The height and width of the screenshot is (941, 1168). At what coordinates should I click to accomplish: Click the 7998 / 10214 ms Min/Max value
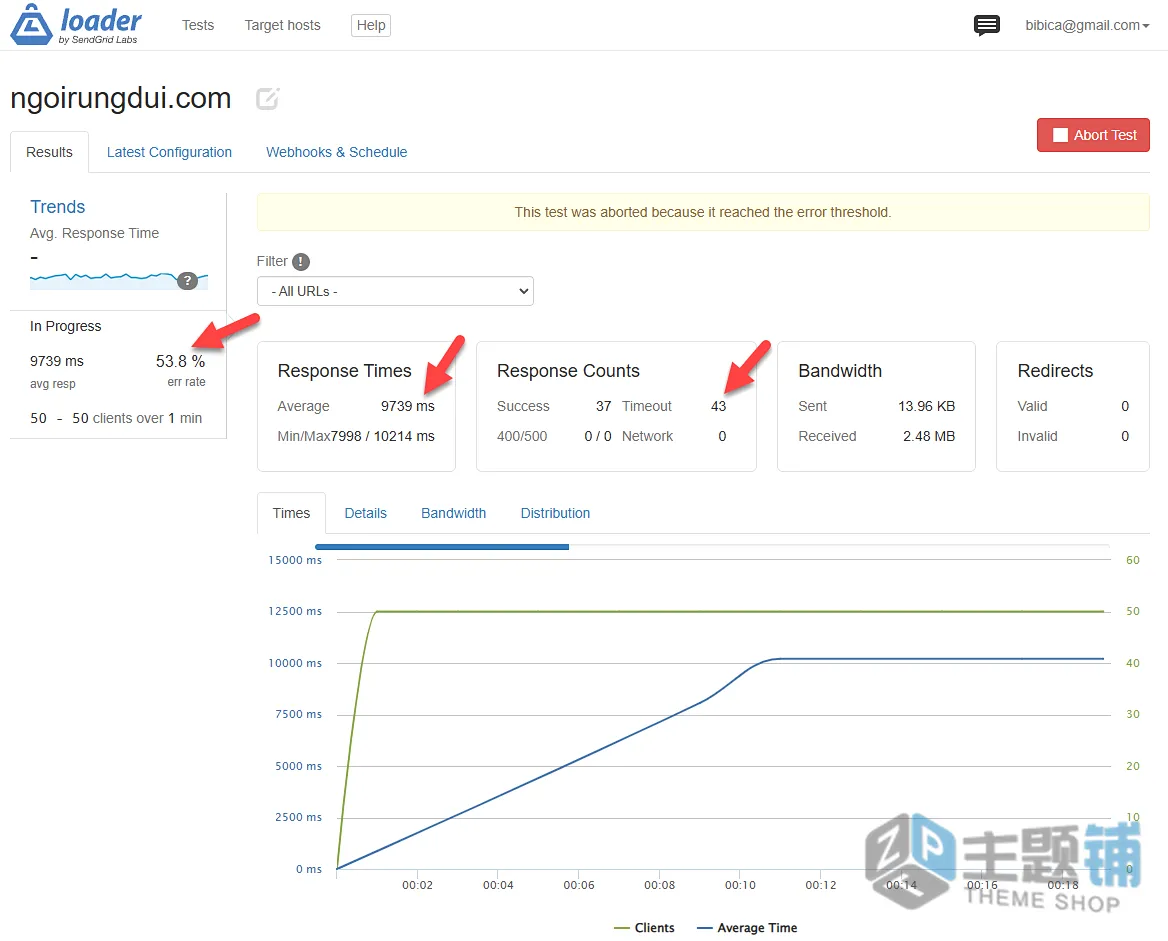pos(382,436)
